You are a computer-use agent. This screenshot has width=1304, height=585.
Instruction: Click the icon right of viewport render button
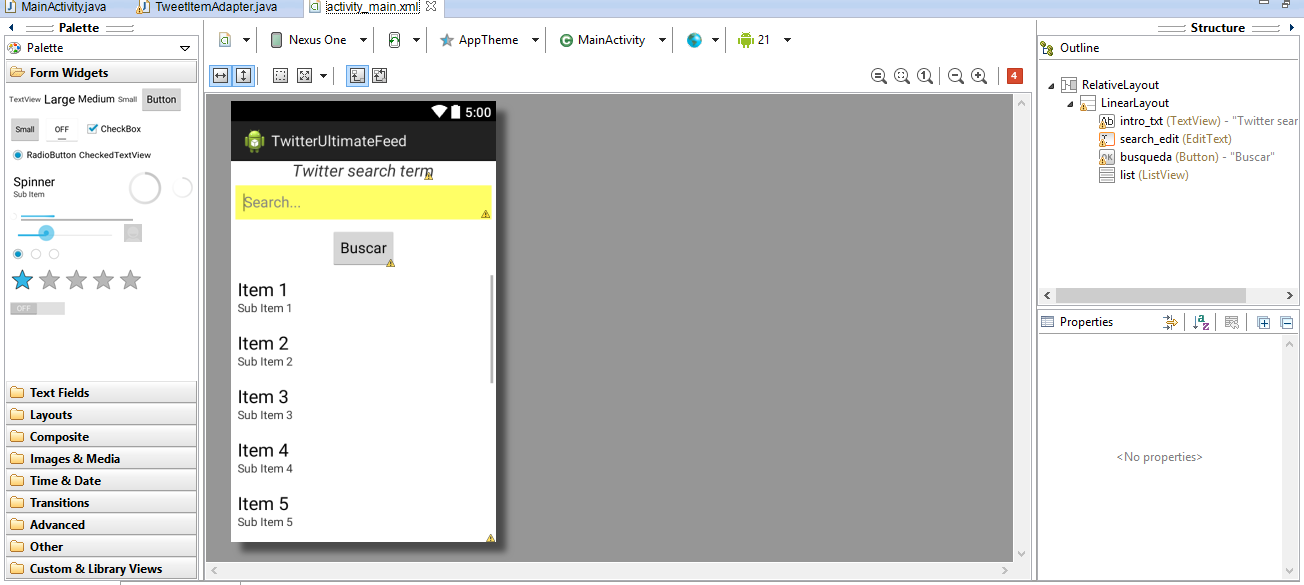pos(380,76)
